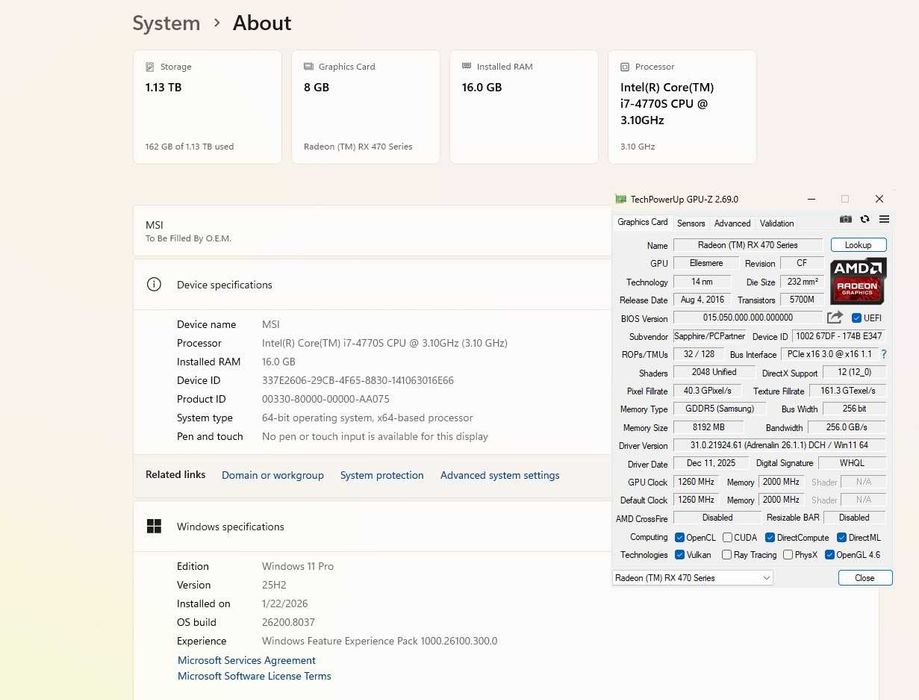
Task: Click the Driver Version field
Action: coord(780,445)
